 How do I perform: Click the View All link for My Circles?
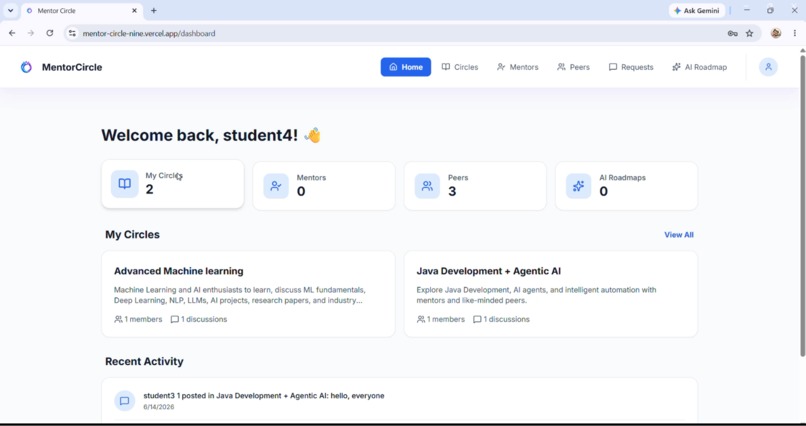(679, 235)
